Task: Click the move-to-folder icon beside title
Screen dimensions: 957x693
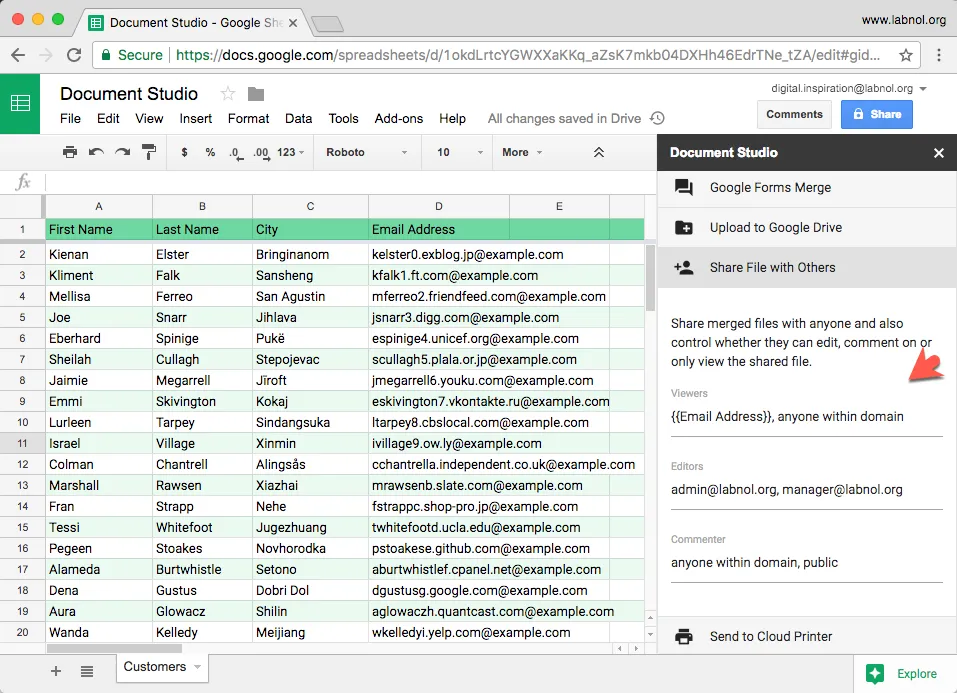Action: [x=256, y=94]
